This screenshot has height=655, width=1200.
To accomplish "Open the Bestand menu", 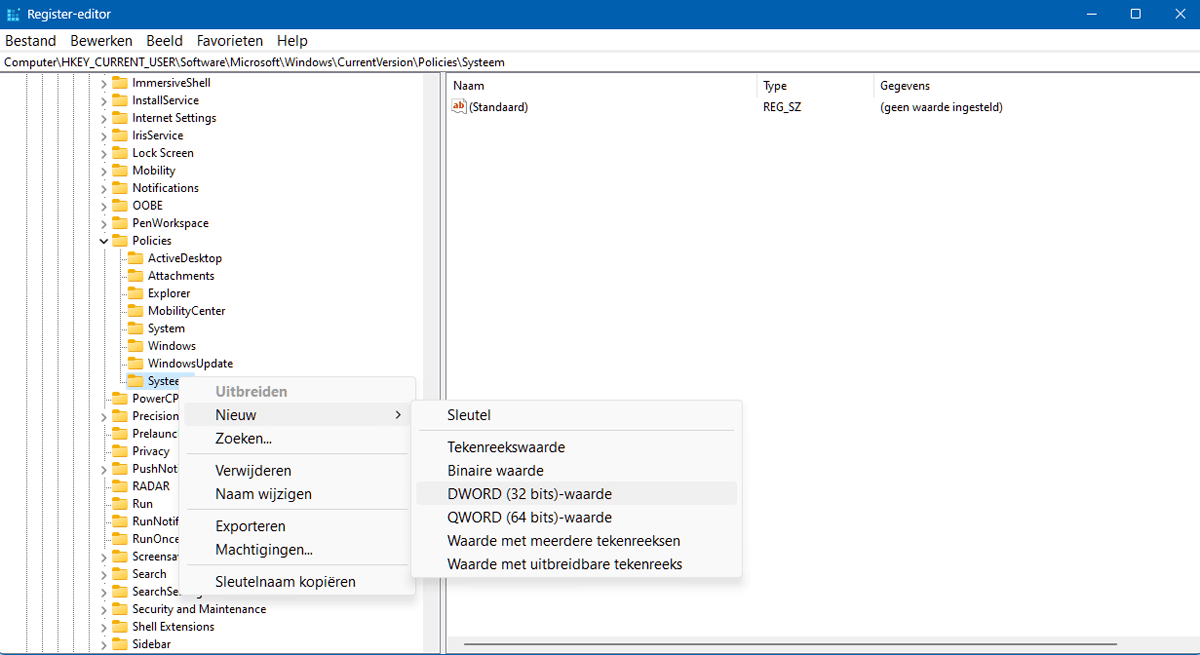I will (31, 41).
